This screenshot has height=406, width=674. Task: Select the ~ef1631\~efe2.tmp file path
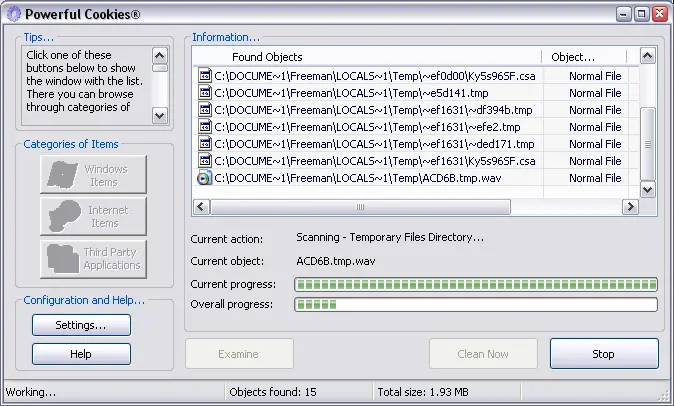pos(367,127)
